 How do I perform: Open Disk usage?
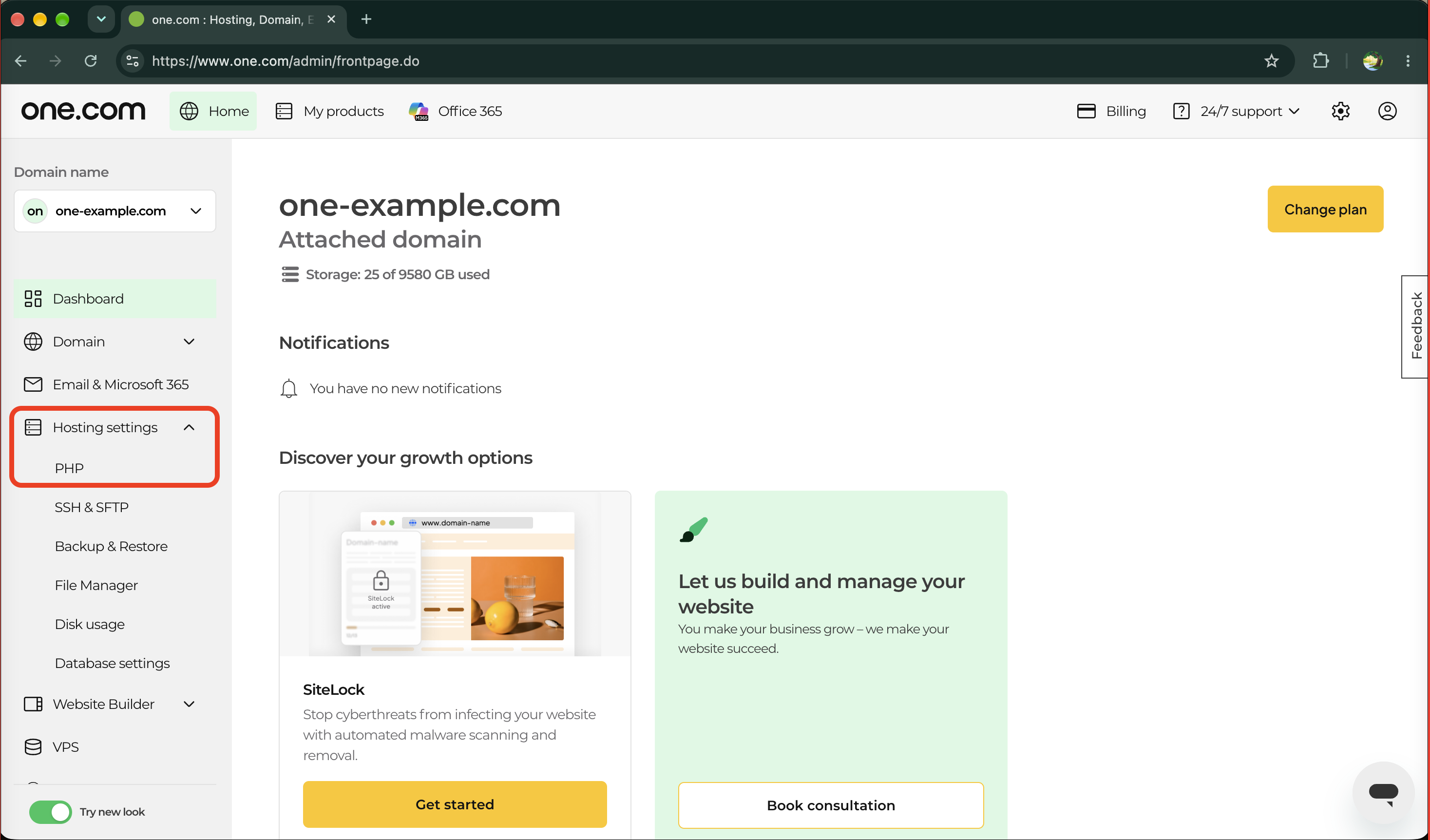coord(90,624)
